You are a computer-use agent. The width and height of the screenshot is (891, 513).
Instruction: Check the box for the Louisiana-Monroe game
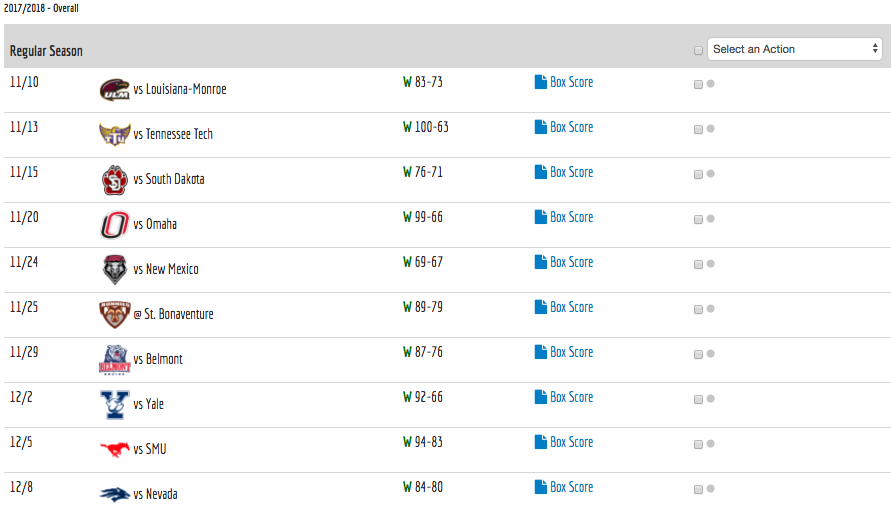click(x=698, y=84)
